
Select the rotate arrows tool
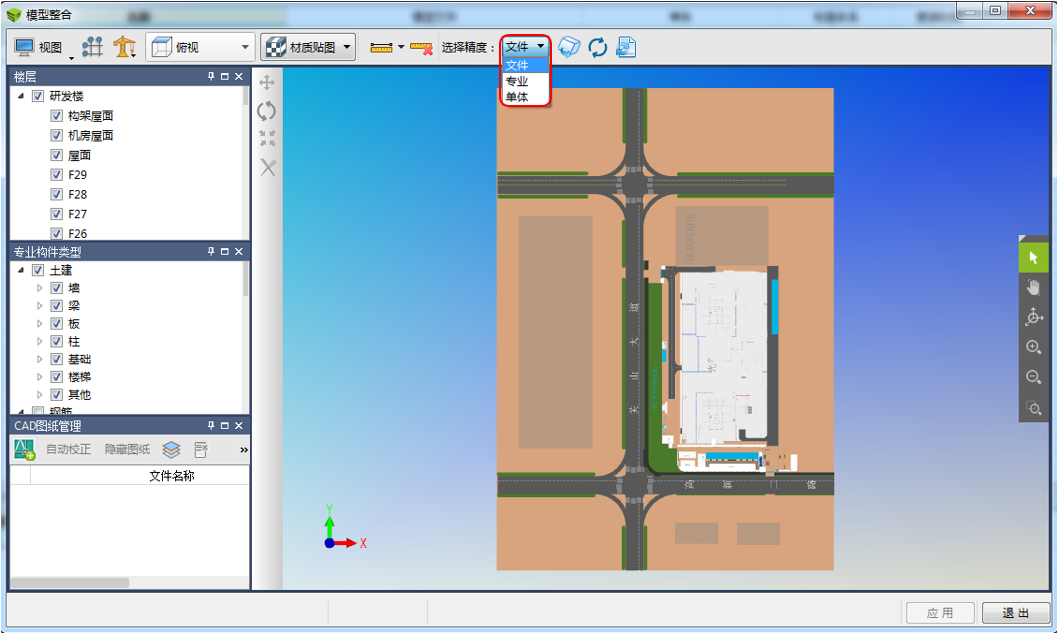[267, 111]
